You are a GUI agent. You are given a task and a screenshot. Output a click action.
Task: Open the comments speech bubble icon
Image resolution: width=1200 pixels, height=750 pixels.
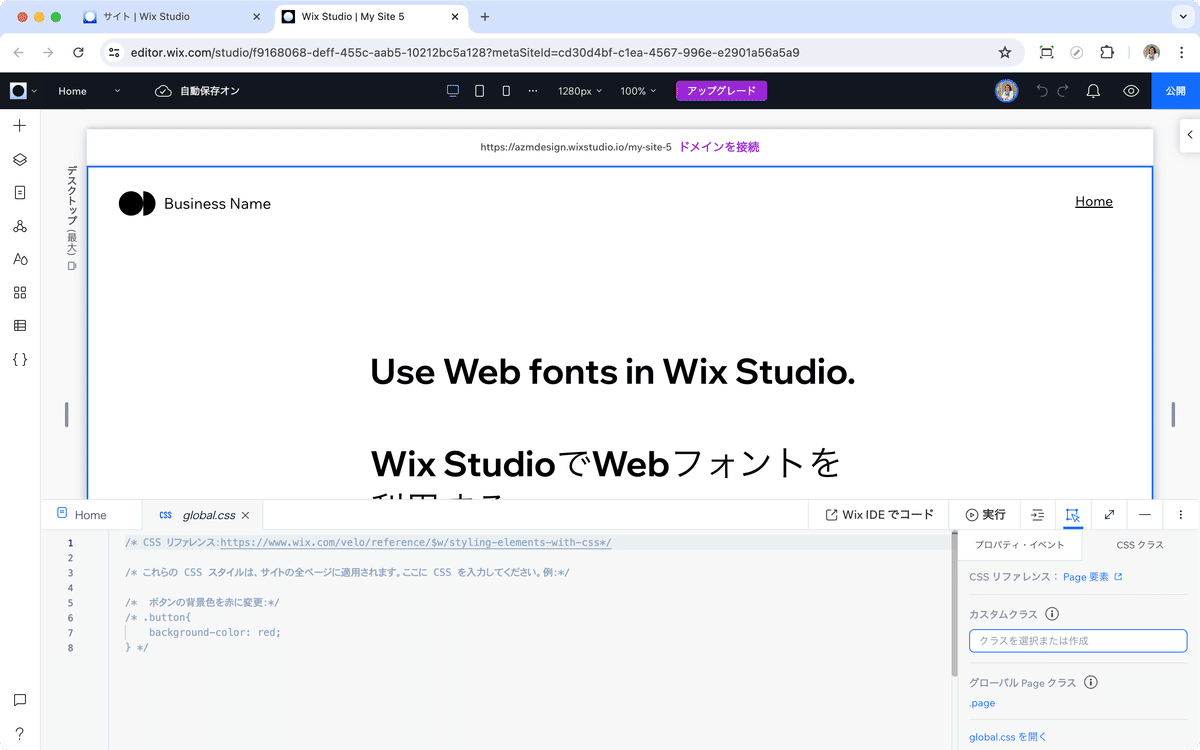tap(19, 700)
